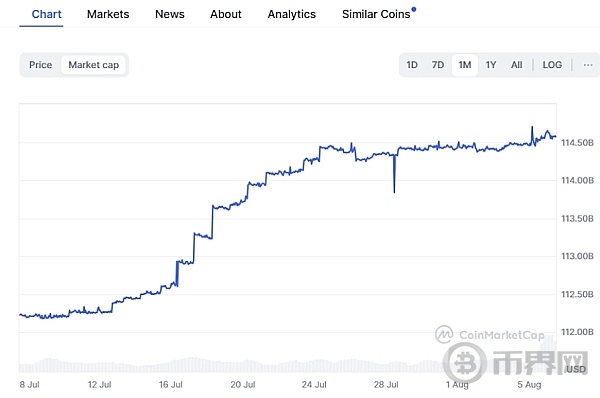Click the CoinMarketCap watermark logo
The image size is (600, 398).
tap(490, 335)
